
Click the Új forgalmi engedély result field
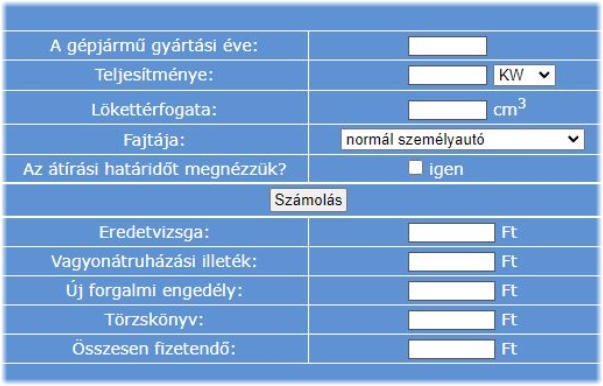coord(451,291)
